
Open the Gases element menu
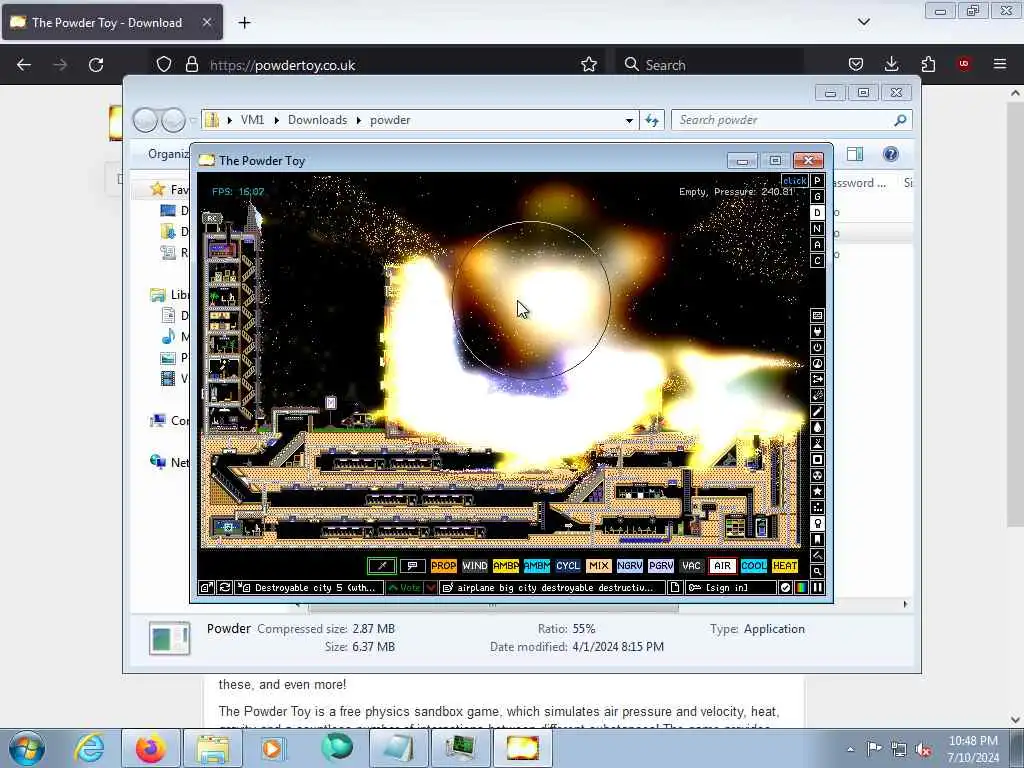[x=817, y=411]
